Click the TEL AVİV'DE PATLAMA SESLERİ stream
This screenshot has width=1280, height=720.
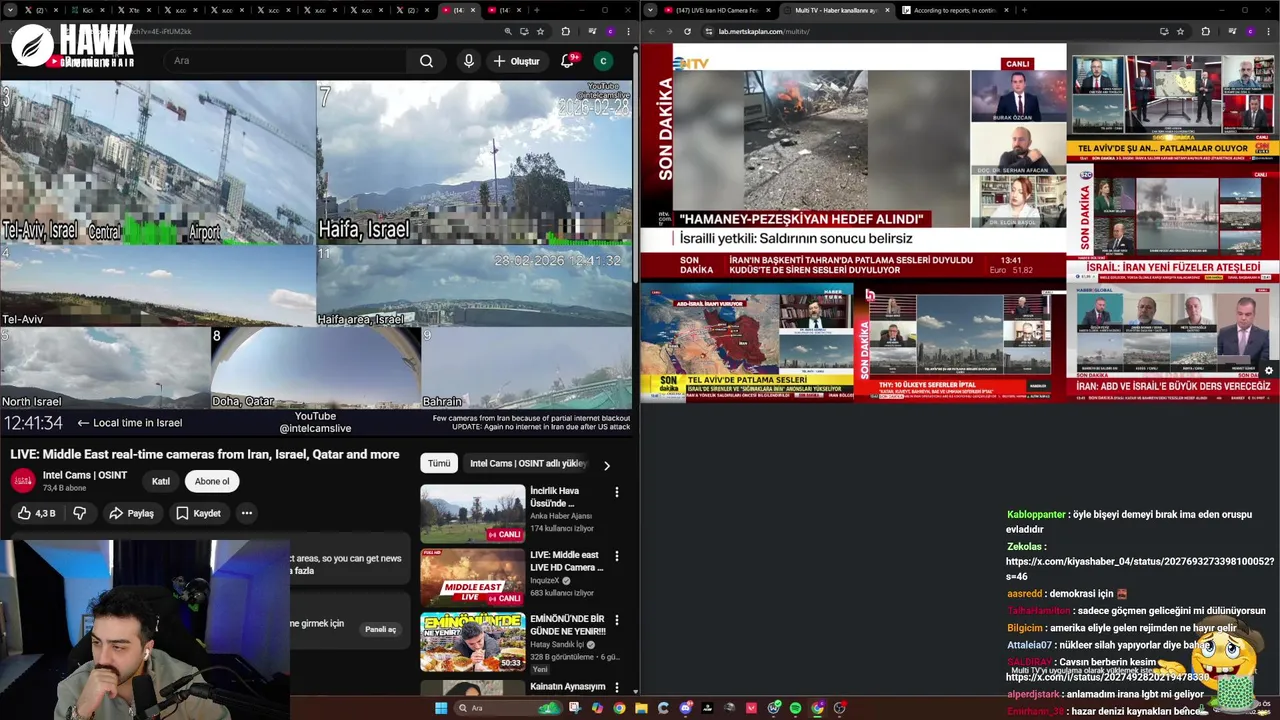point(747,341)
